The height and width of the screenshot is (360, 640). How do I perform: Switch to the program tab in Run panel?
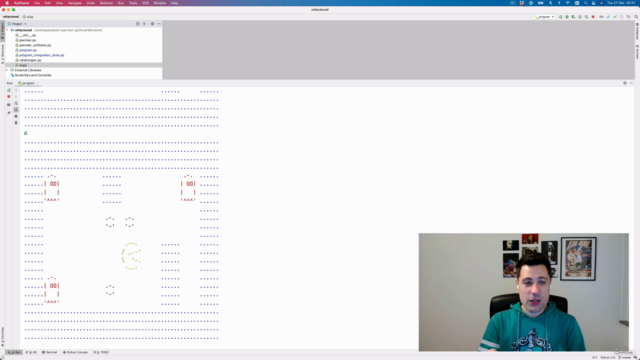(x=27, y=83)
